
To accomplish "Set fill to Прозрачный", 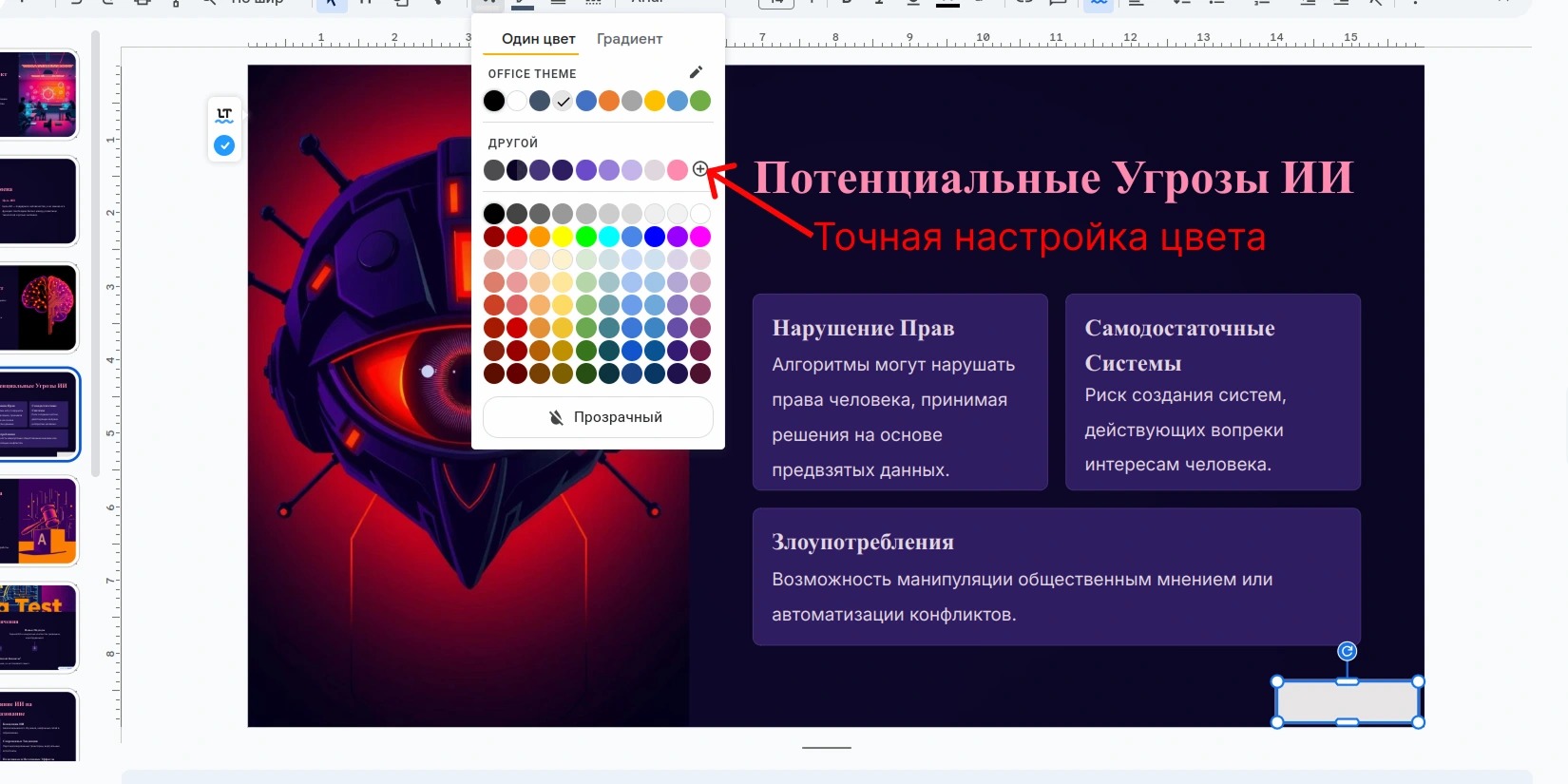I will tap(598, 417).
